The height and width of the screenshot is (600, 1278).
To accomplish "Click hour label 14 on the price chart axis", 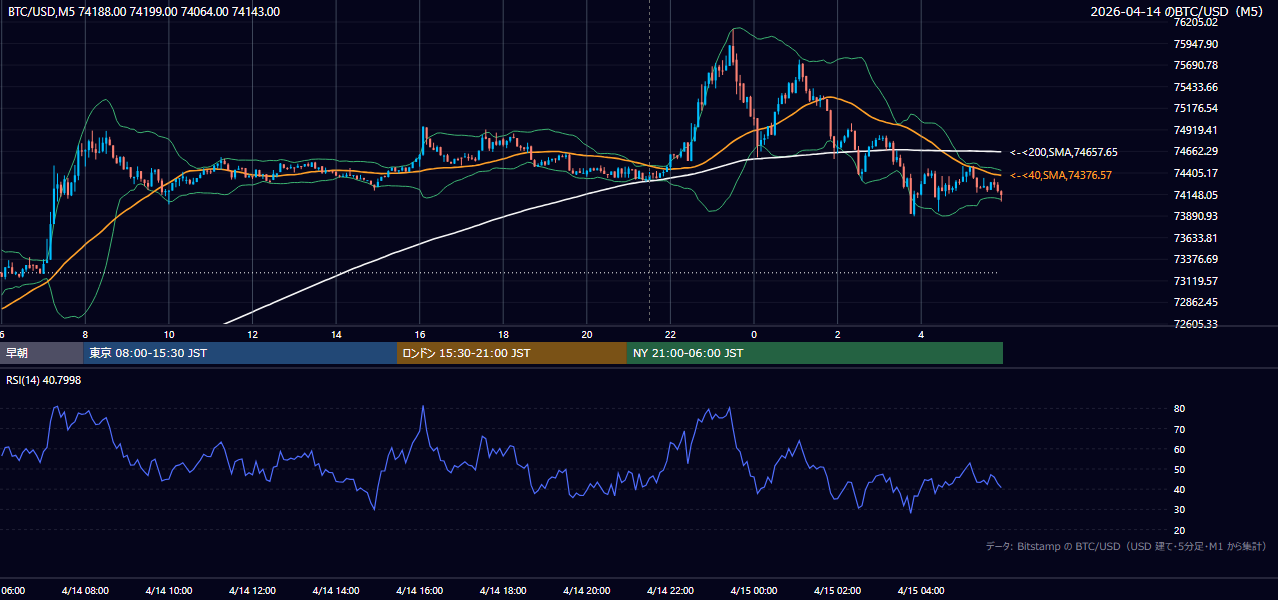I will coord(336,334).
